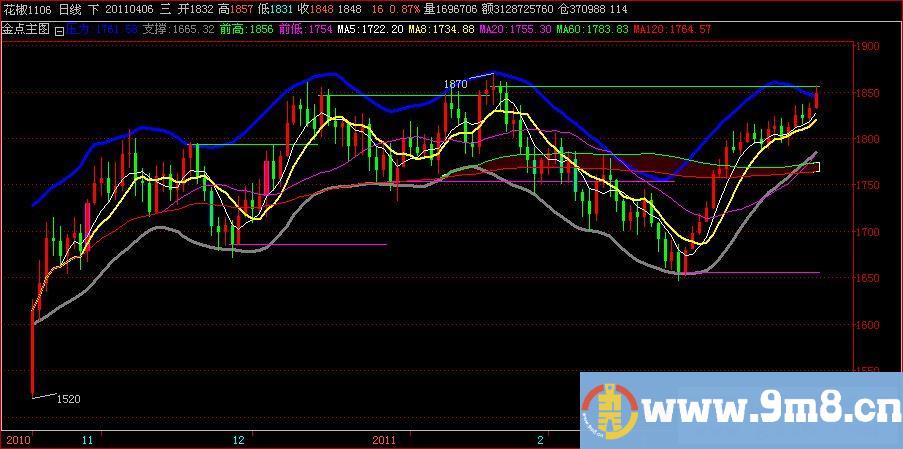Image resolution: width=903 pixels, height=449 pixels.
Task: Click the MA60 legend entry
Action: pyautogui.click(x=592, y=30)
